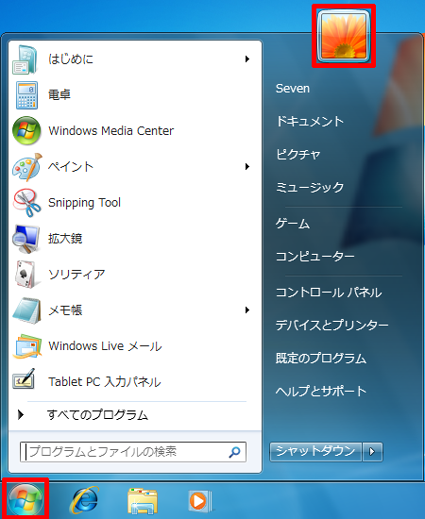
Task: Focus the プログラムとファイルの検索 search box
Action: click(133, 452)
